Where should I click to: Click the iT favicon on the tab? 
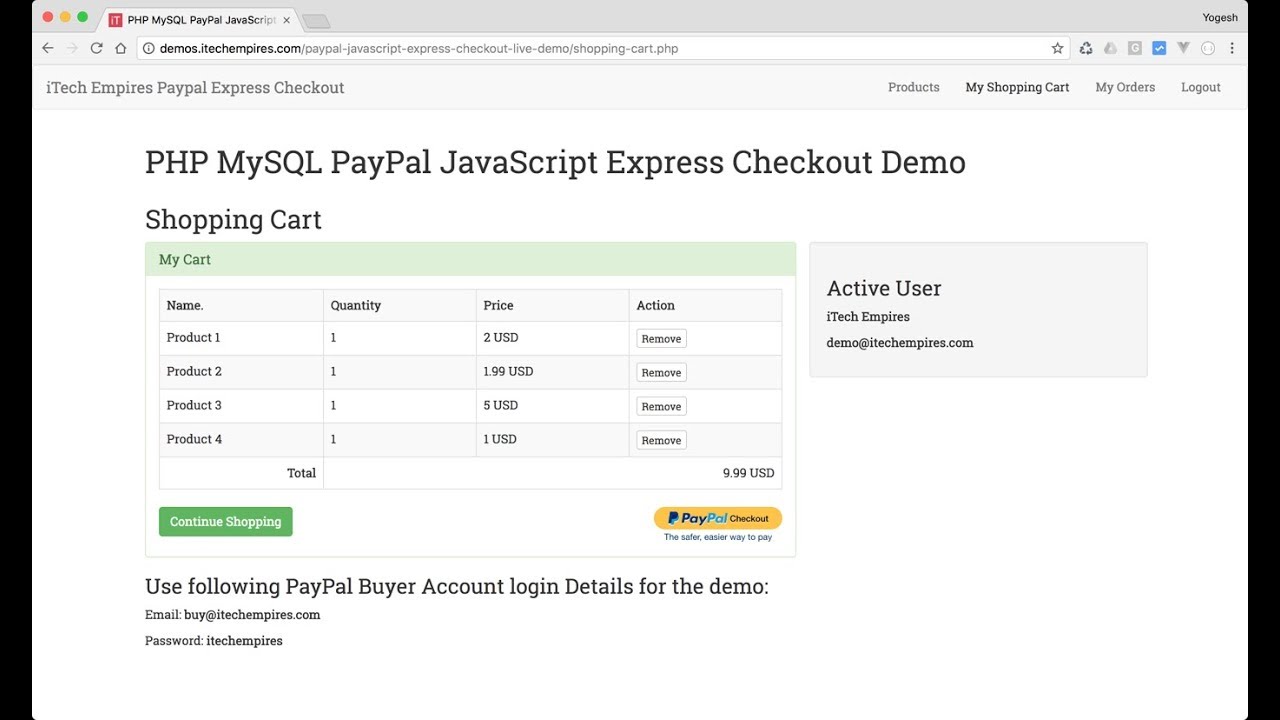[x=115, y=20]
